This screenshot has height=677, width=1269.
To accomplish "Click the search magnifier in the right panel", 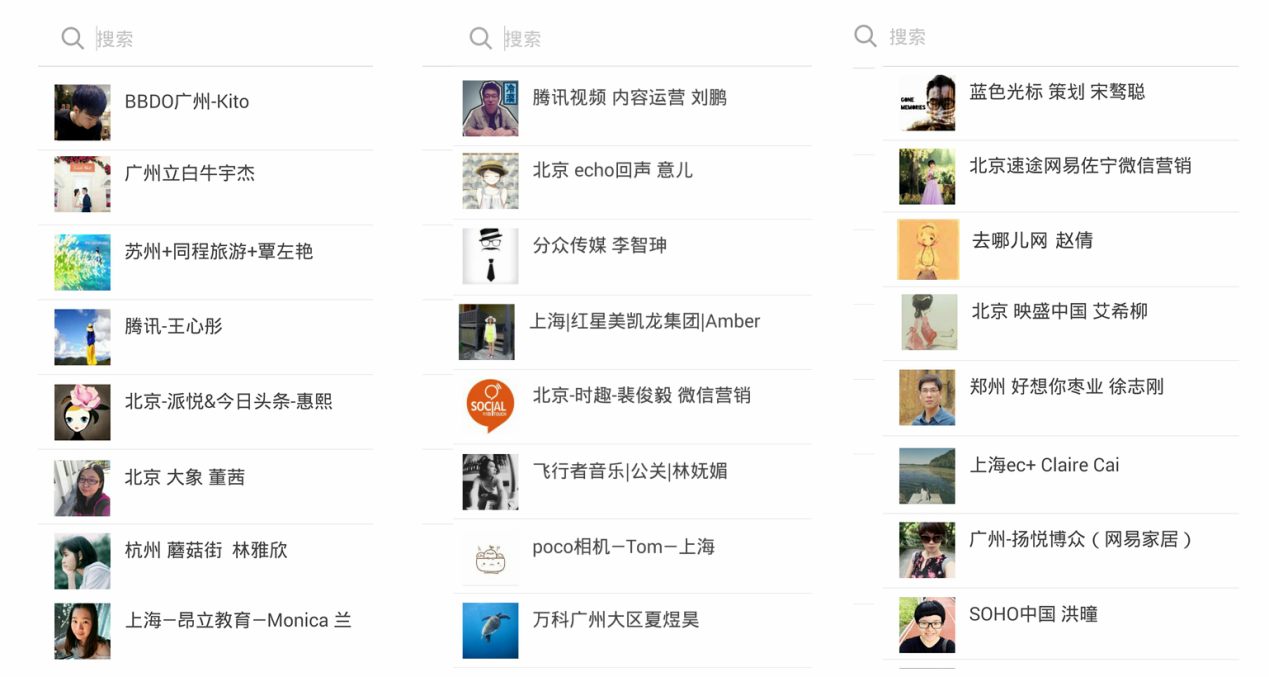I will (865, 36).
